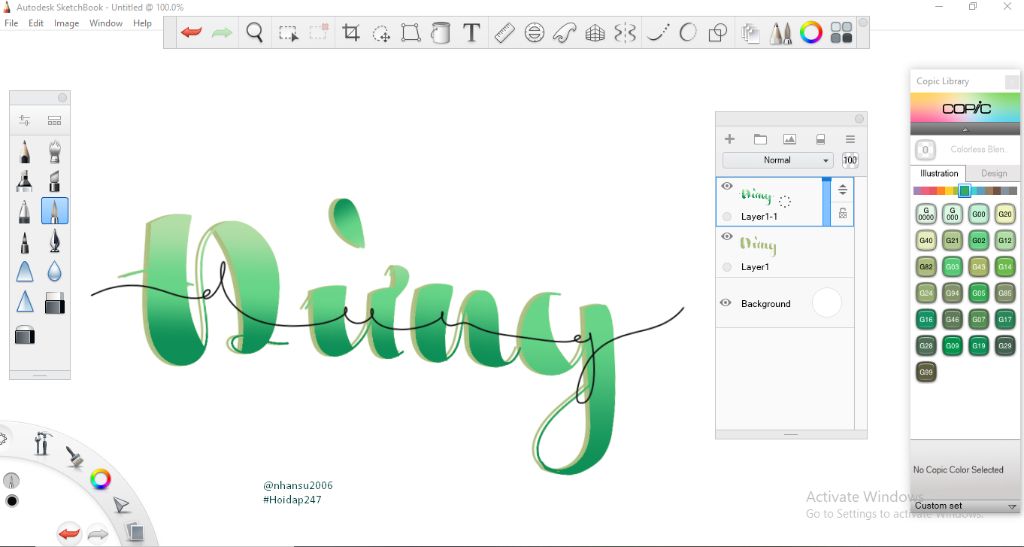
Task: Select the Colorless Blender marker
Action: point(925,149)
